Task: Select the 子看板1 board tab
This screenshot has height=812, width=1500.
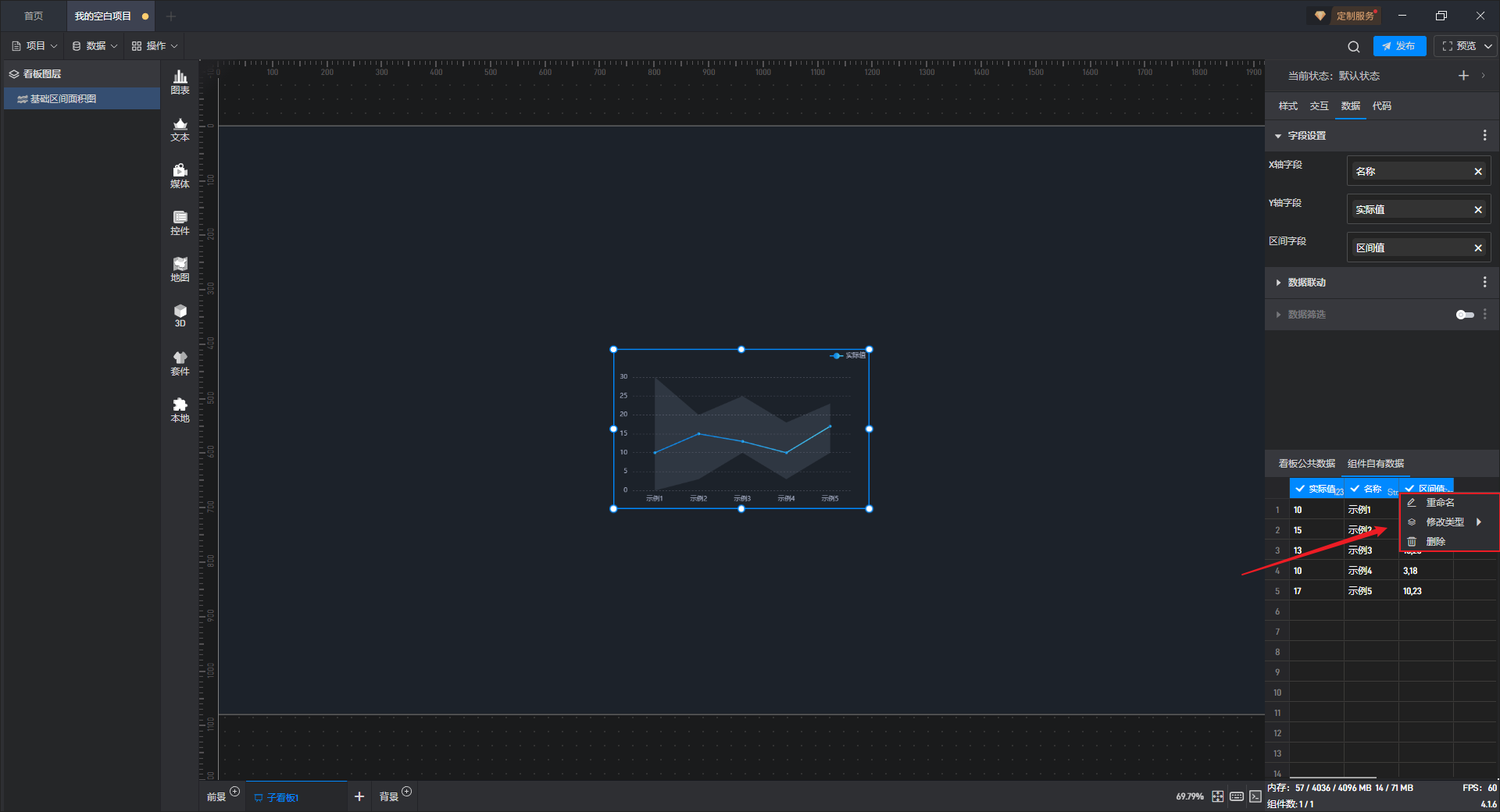Action: coord(282,797)
